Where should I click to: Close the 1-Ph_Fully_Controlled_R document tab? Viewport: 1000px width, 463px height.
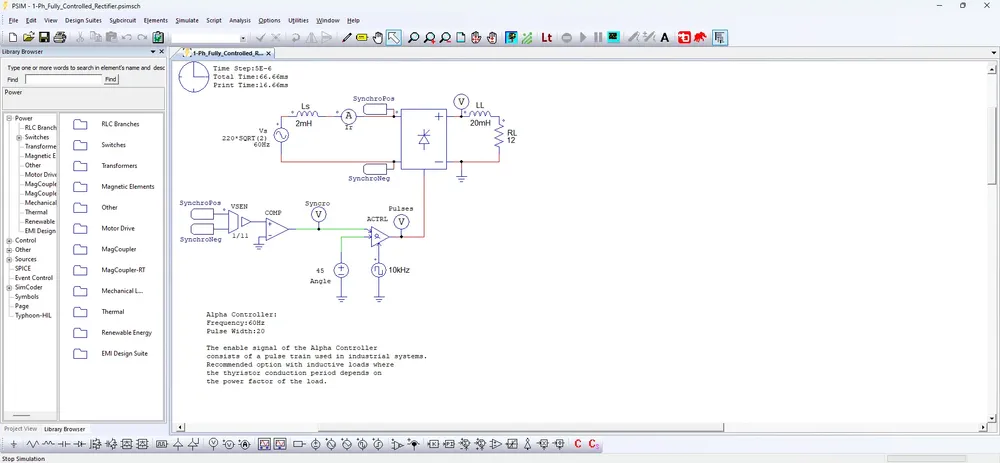[x=268, y=54]
